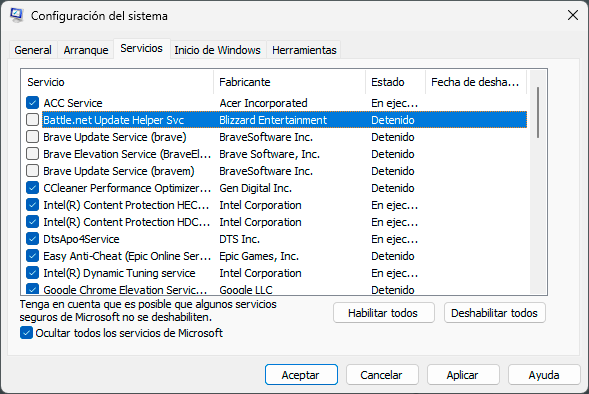Sort by the Fabricante column header
The image size is (589, 394).
pyautogui.click(x=289, y=82)
